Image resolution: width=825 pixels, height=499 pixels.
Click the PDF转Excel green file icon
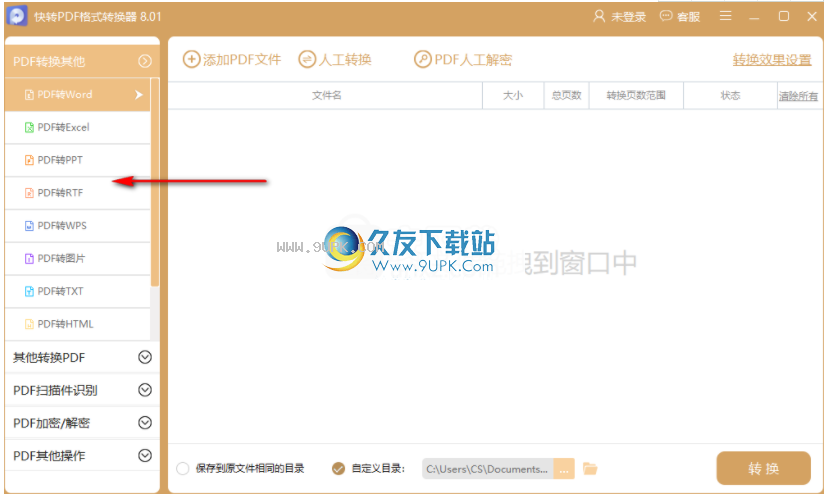29,127
